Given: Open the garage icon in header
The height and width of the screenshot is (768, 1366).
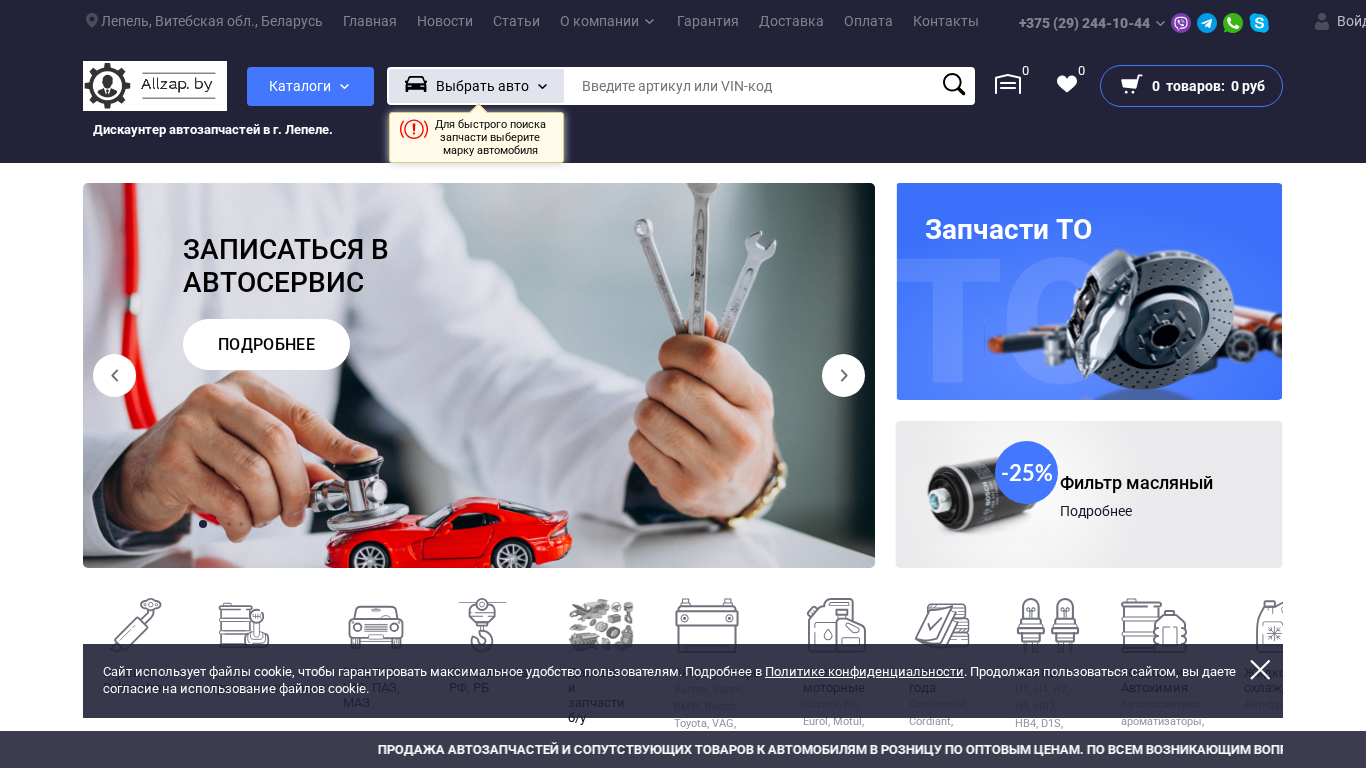Looking at the screenshot, I should (1008, 85).
